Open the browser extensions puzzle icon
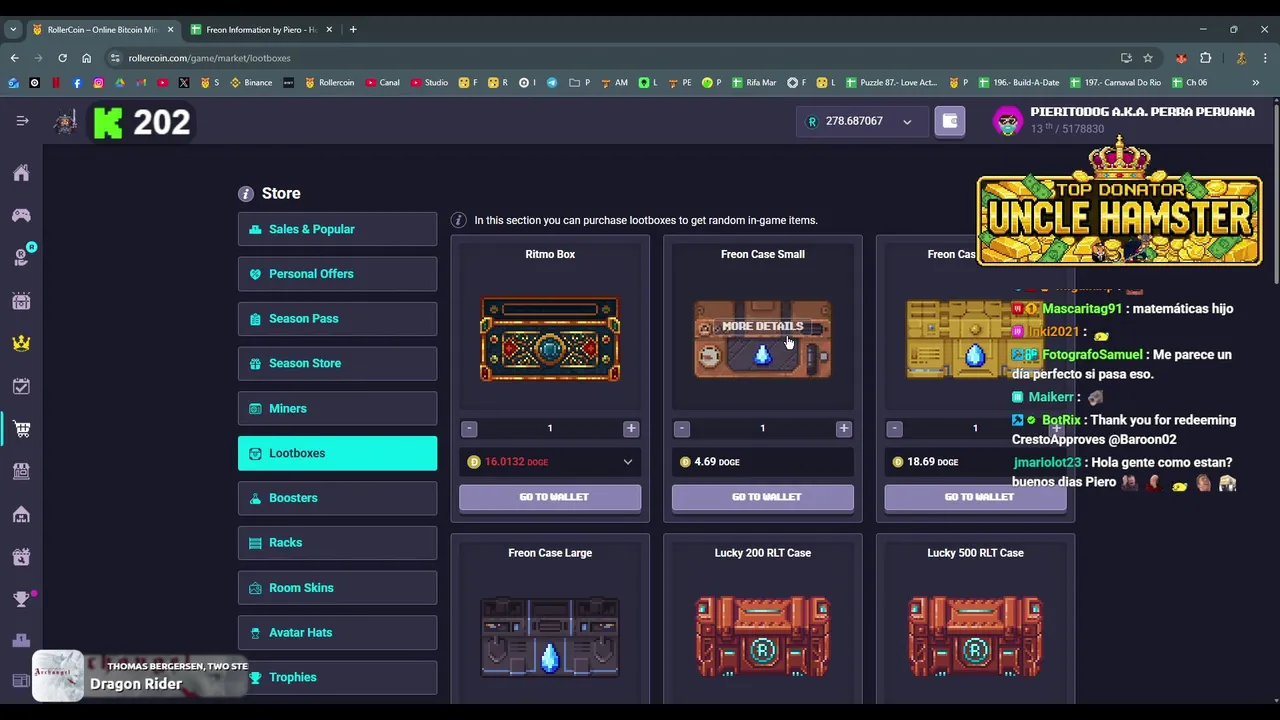 tap(1205, 58)
